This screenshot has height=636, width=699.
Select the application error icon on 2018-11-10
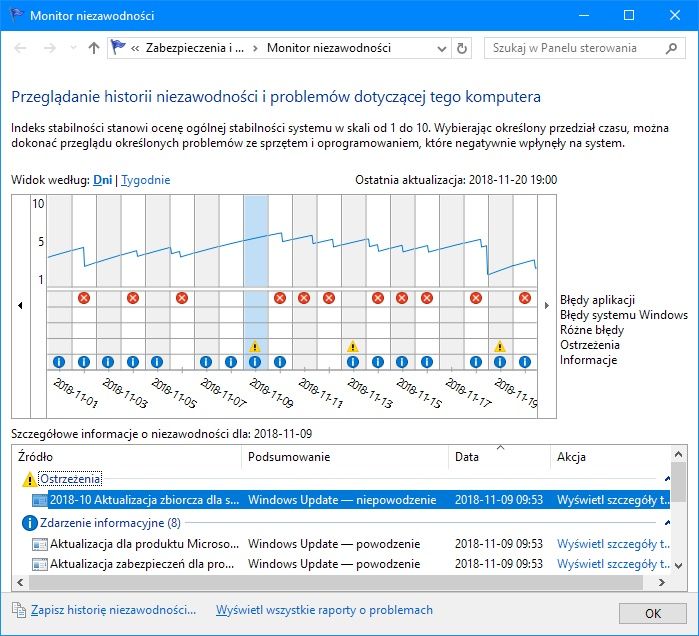(280, 298)
